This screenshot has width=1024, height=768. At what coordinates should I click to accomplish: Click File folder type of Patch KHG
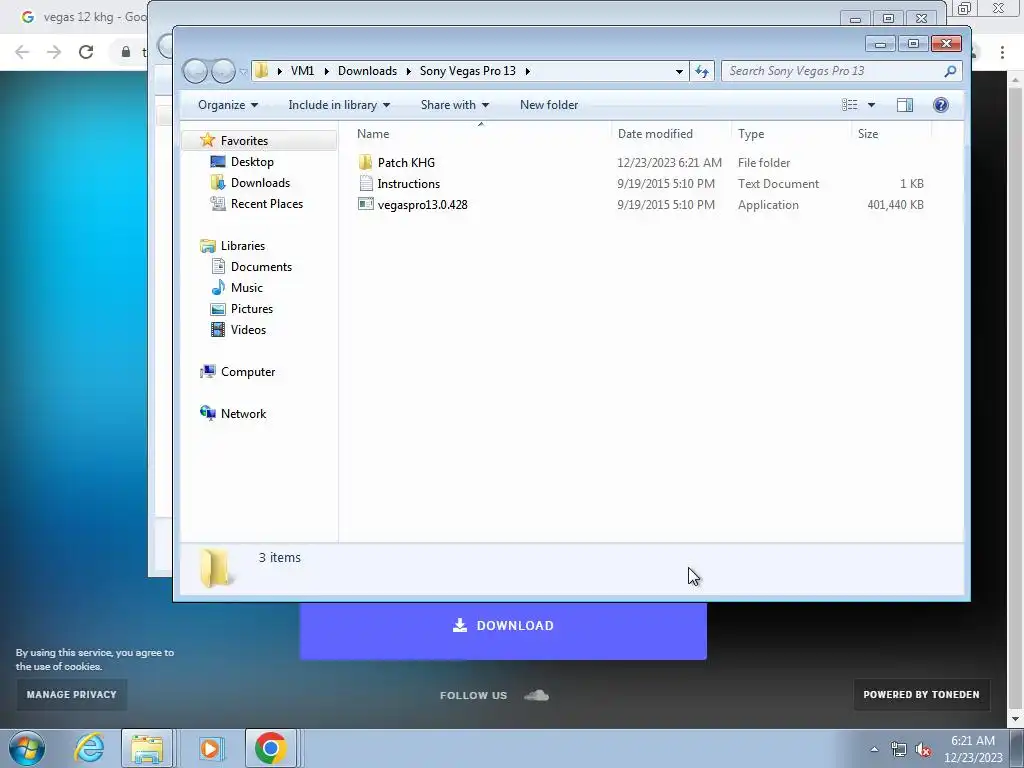[764, 163]
